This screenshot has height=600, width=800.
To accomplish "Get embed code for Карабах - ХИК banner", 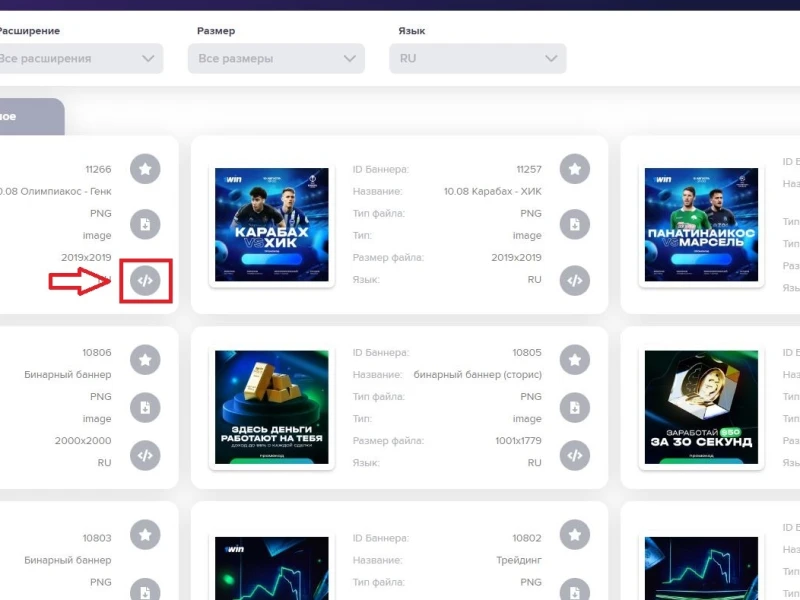I will [x=574, y=281].
